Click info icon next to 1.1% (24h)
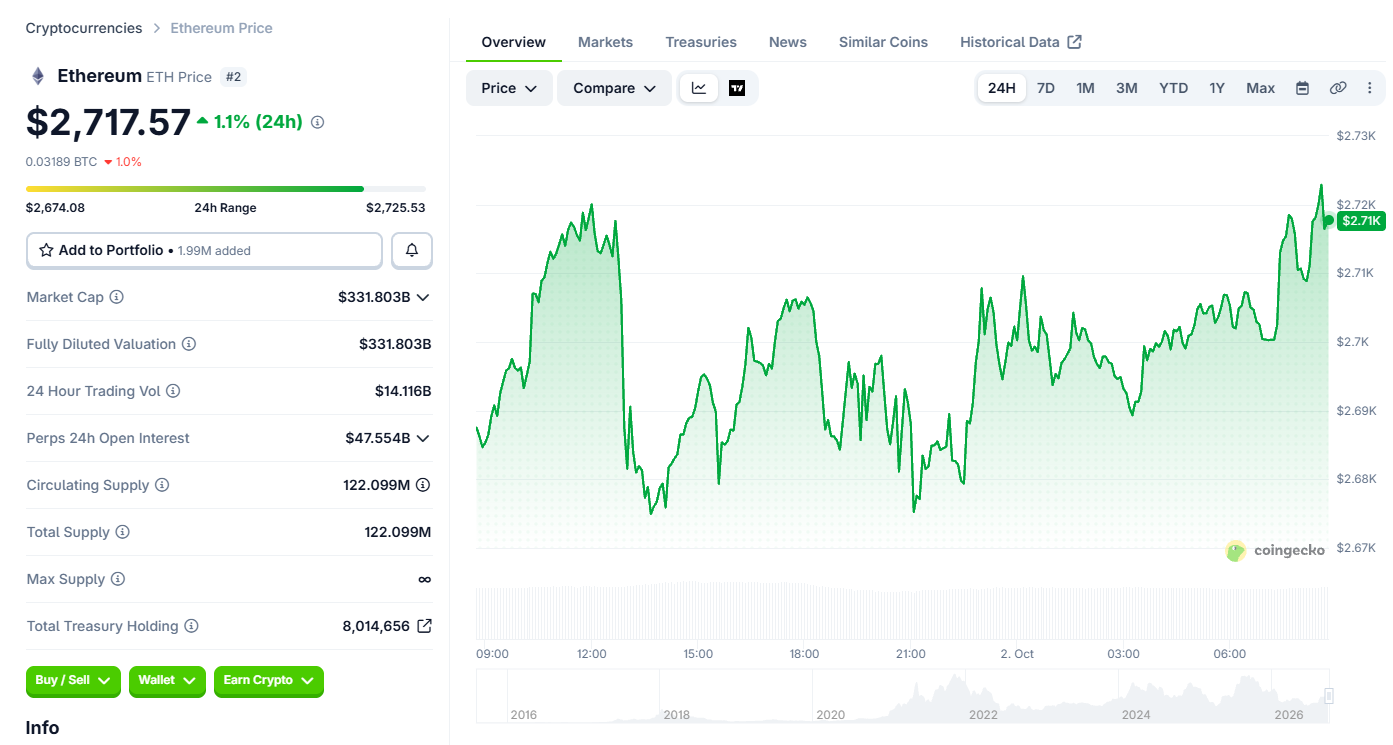This screenshot has height=745, width=1393. (x=317, y=122)
